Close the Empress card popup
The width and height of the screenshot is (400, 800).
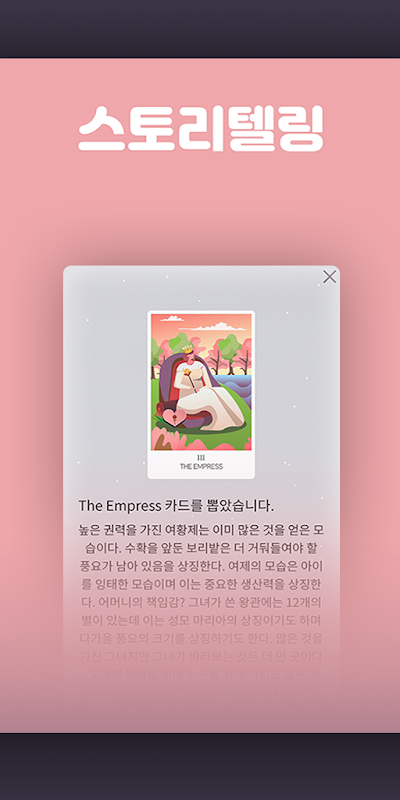coord(330,277)
